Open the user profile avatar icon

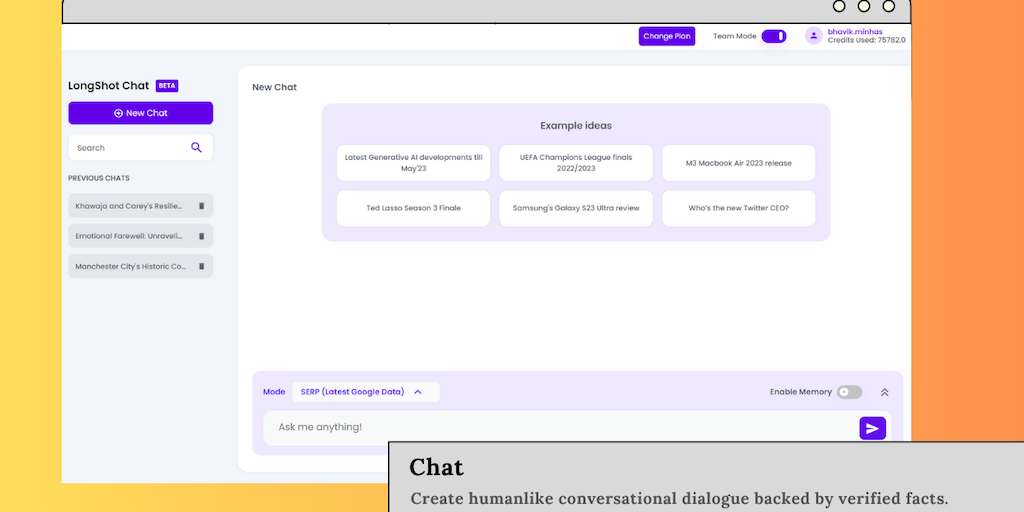point(814,36)
